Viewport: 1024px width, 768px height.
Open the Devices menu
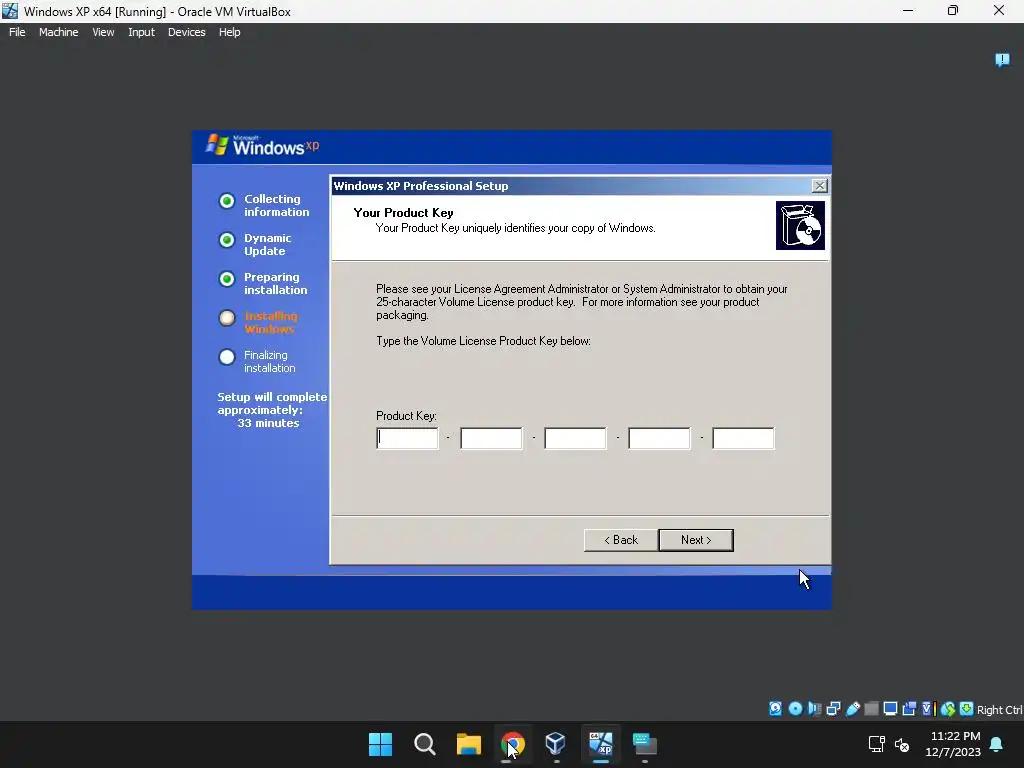coord(187,32)
